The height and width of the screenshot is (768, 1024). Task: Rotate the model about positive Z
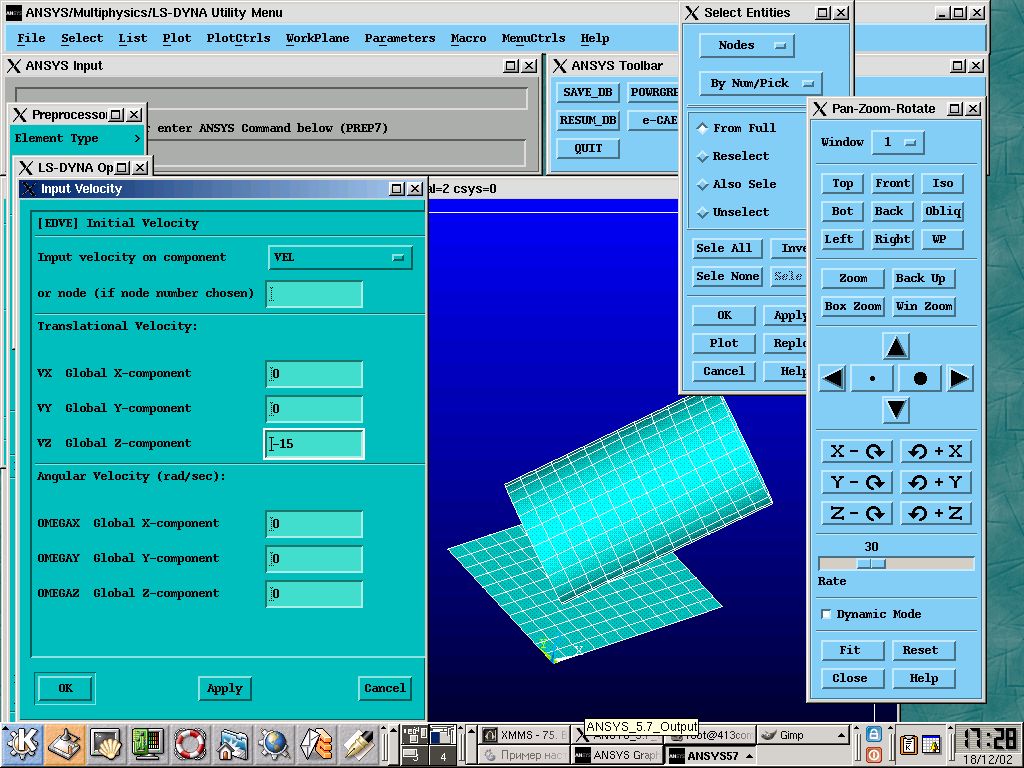coord(936,513)
